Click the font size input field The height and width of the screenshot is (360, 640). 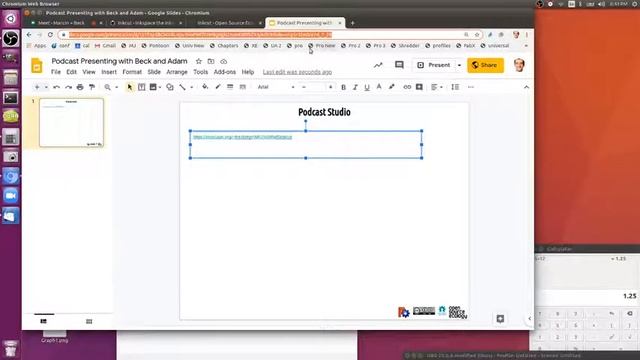click(317, 87)
